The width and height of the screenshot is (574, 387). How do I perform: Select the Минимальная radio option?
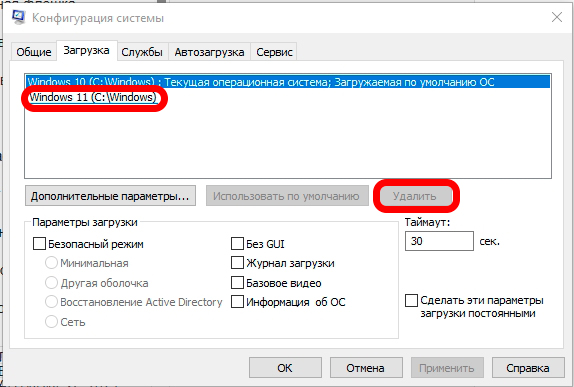pyautogui.click(x=51, y=263)
